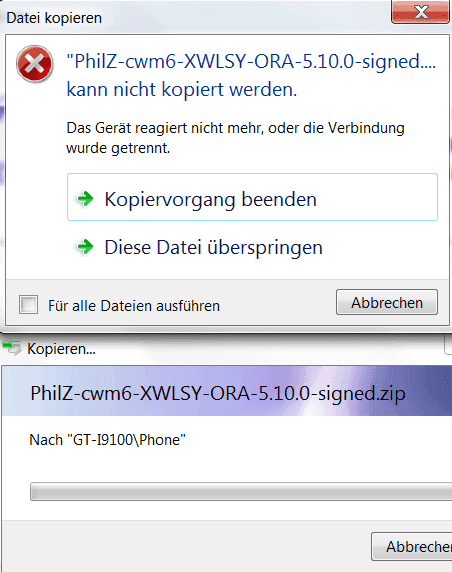452x572 pixels.
Task: Click the Kopieren... window title text
Action: (x=61, y=349)
